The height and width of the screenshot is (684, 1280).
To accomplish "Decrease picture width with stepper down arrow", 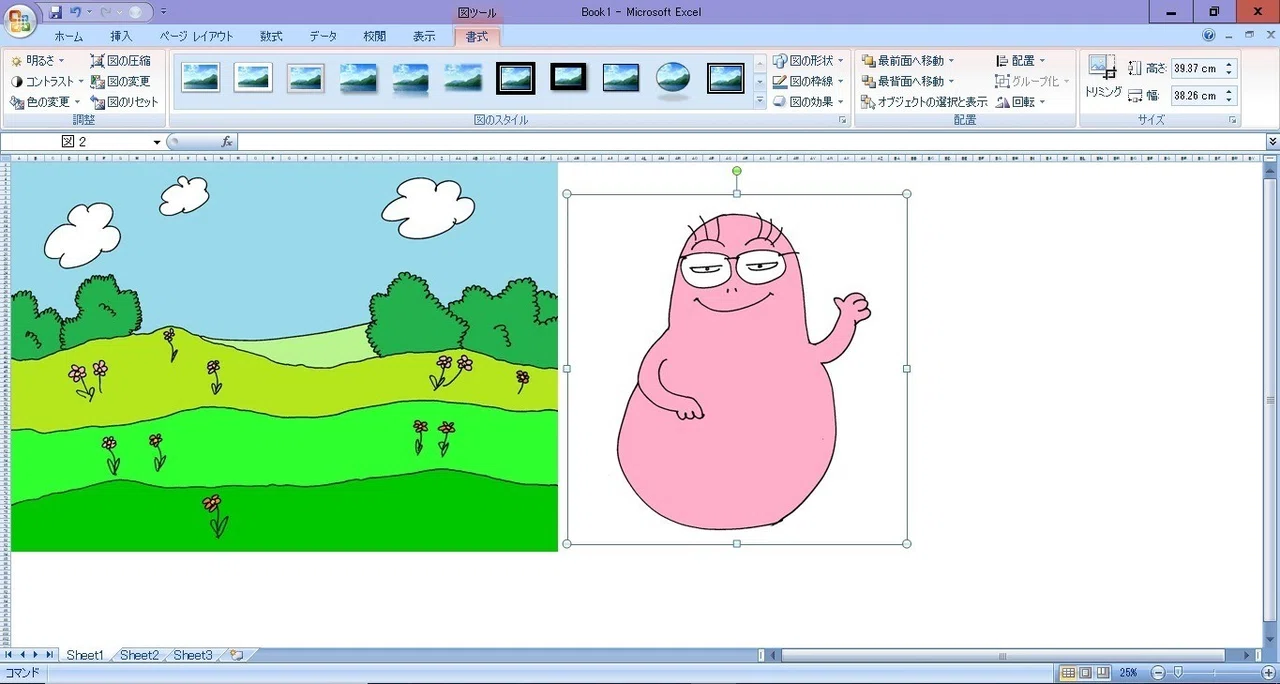I will [x=1229, y=101].
